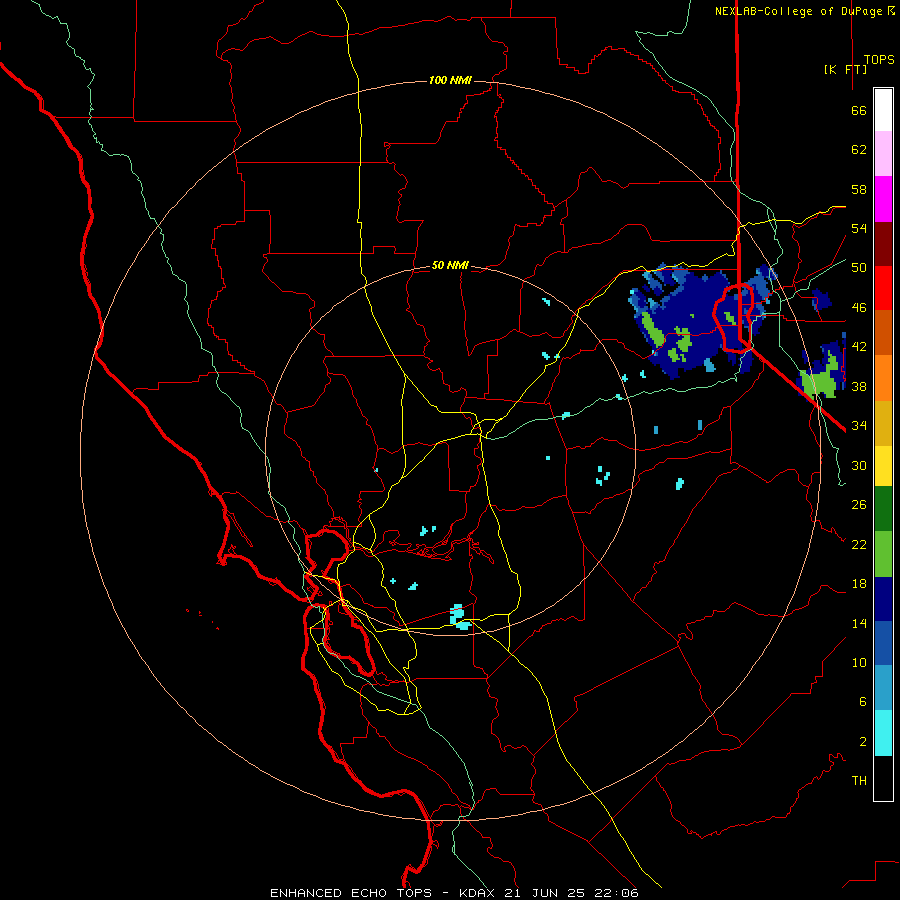Viewport: 900px width, 900px height.
Task: Click the '100 NMI' range ring label
Action: point(450,80)
